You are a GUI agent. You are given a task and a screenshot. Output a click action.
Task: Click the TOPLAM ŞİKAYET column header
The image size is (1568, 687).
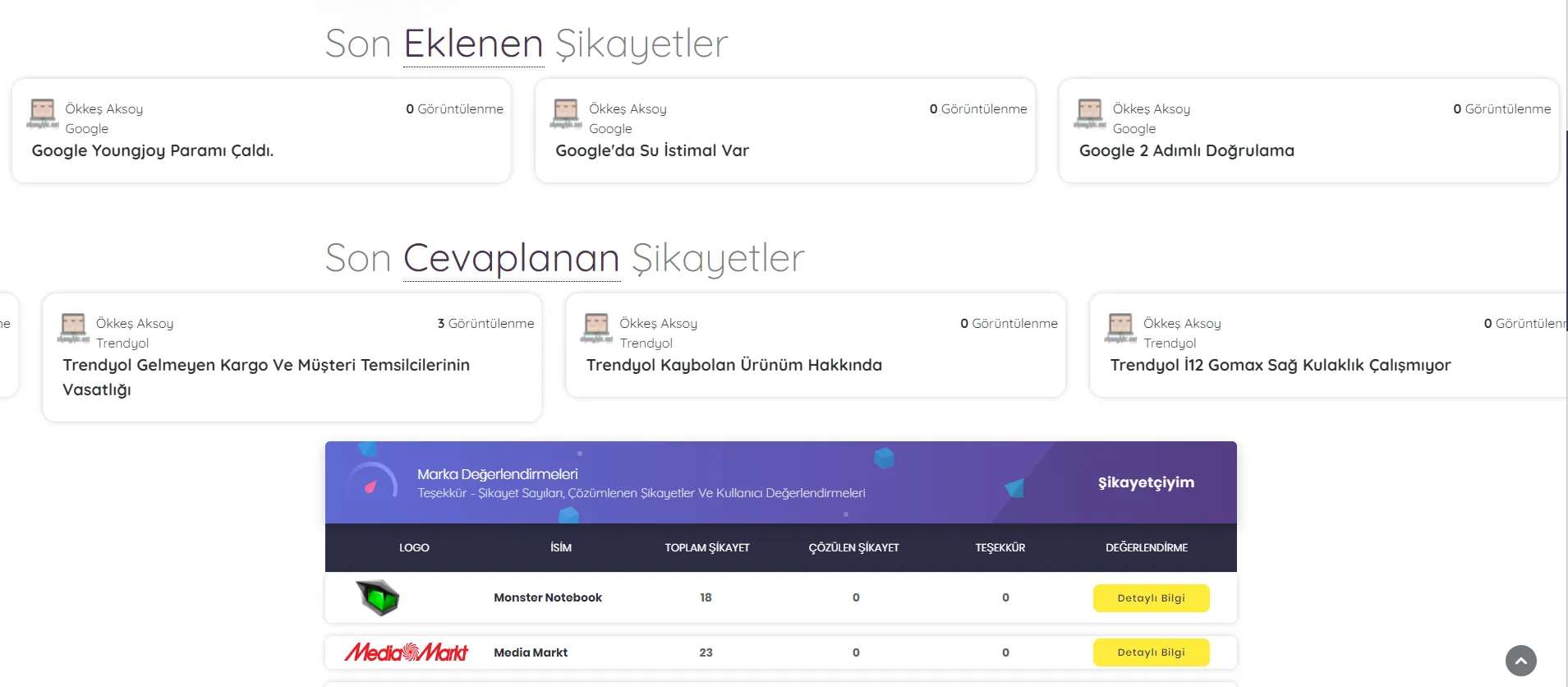pyautogui.click(x=707, y=547)
